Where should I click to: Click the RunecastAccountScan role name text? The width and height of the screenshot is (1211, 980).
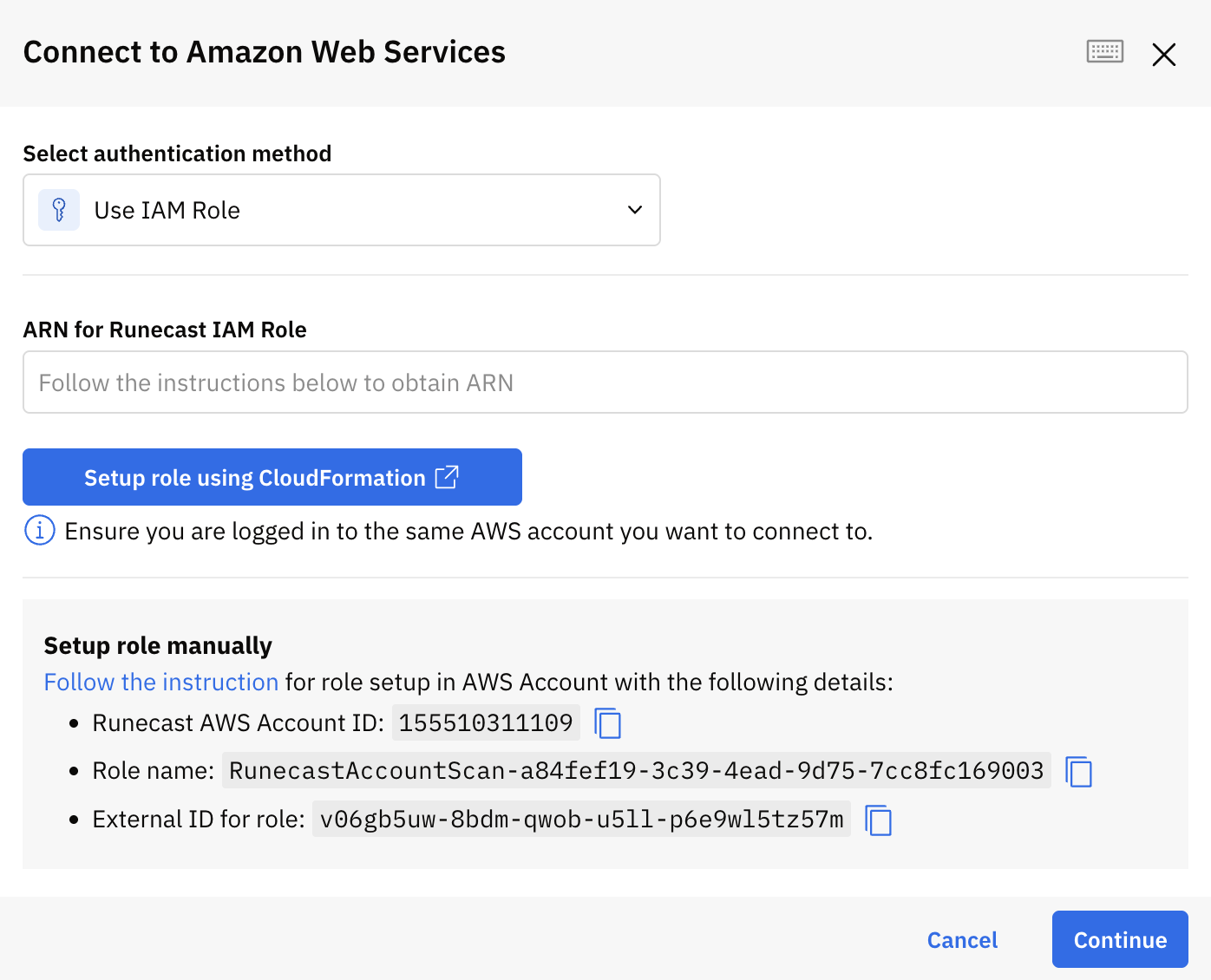637,771
